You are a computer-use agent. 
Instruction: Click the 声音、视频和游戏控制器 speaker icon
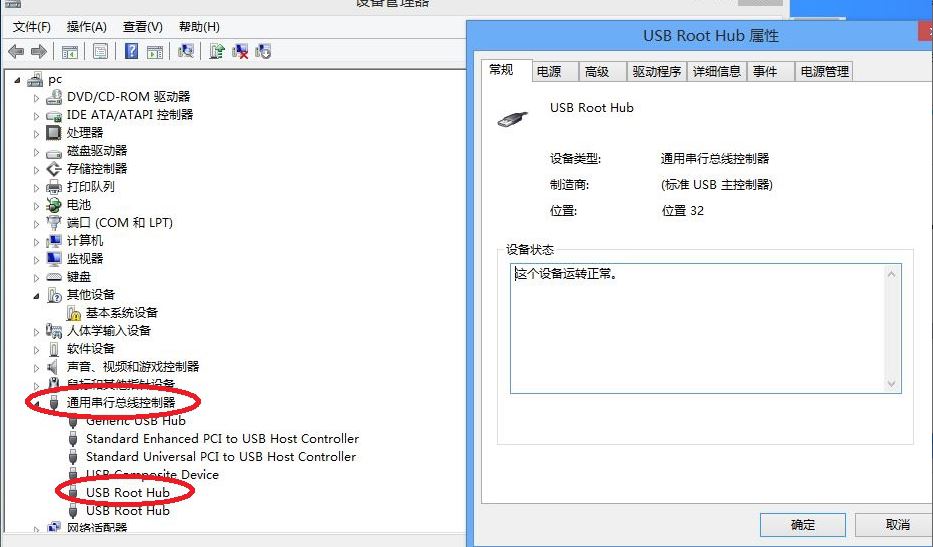click(x=54, y=367)
